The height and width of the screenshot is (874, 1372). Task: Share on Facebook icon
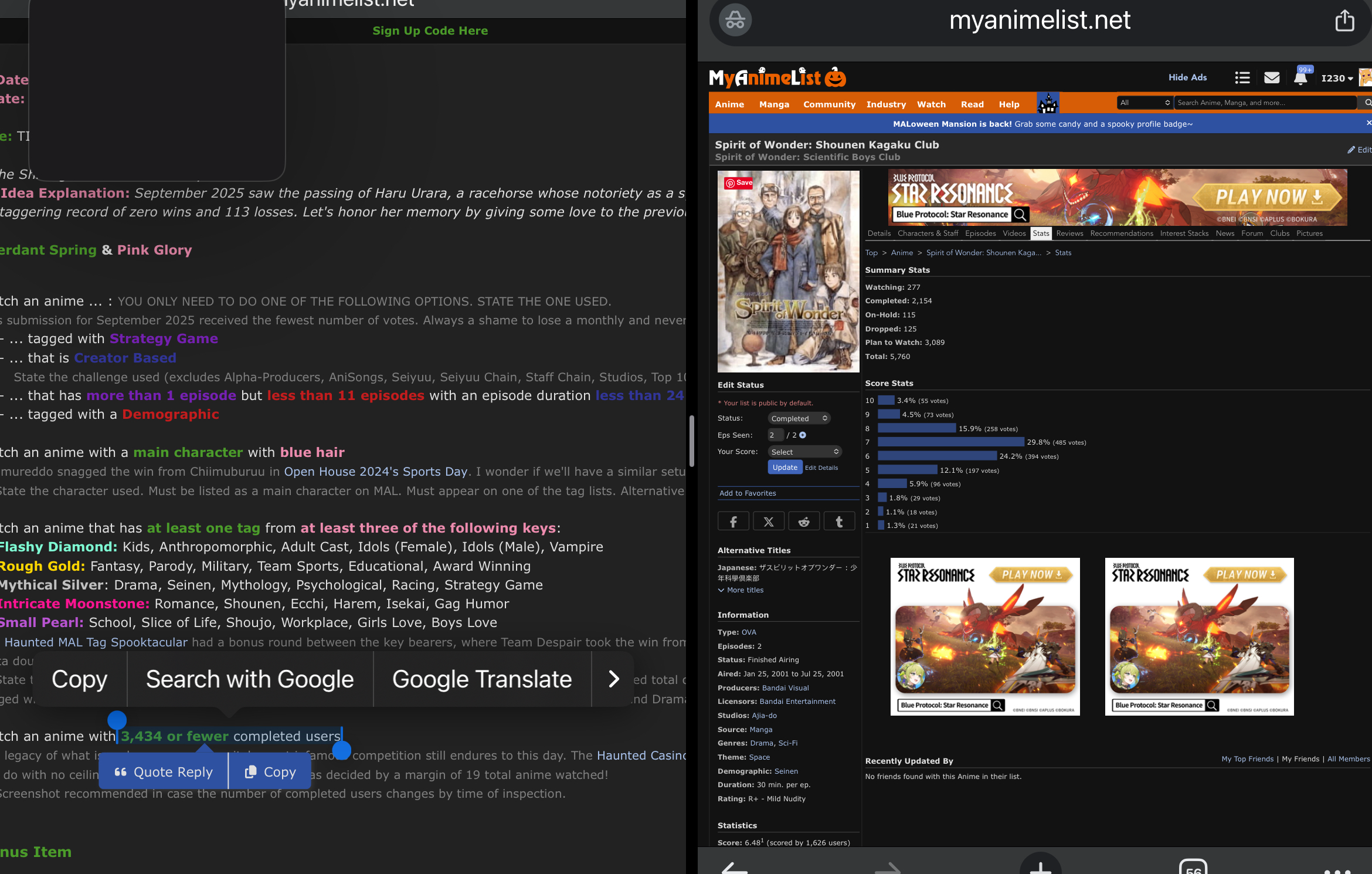[733, 521]
